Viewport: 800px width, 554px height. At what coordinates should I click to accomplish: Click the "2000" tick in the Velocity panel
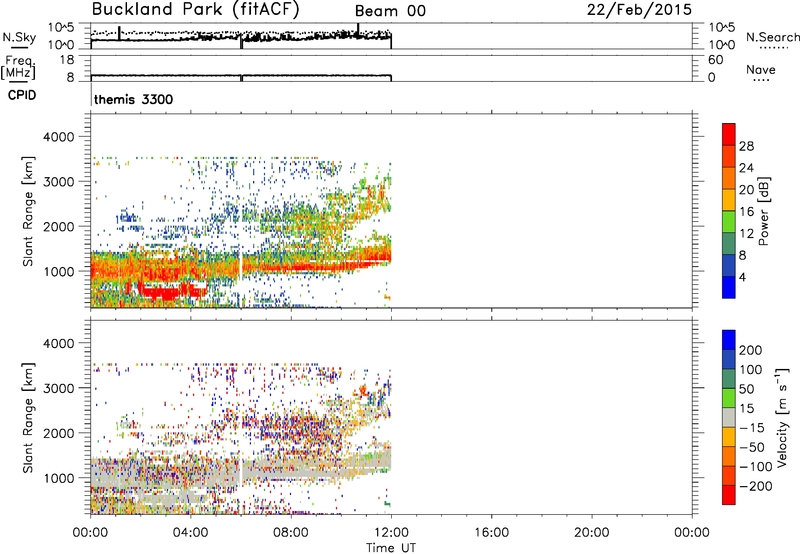pos(58,433)
